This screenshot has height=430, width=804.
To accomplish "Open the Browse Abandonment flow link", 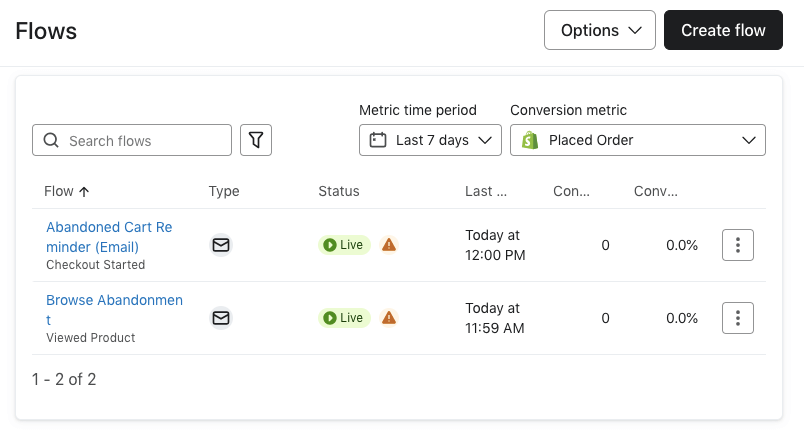I will coord(114,310).
